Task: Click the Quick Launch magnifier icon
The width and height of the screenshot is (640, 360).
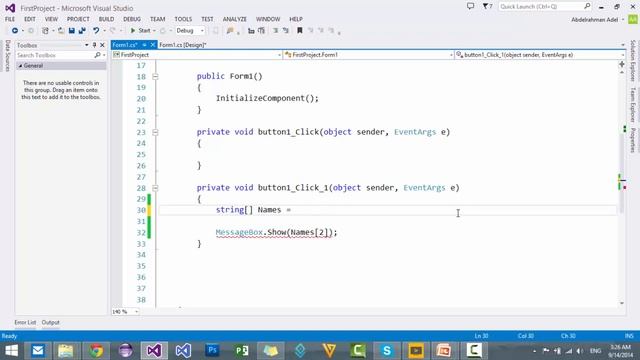Action: point(587,6)
